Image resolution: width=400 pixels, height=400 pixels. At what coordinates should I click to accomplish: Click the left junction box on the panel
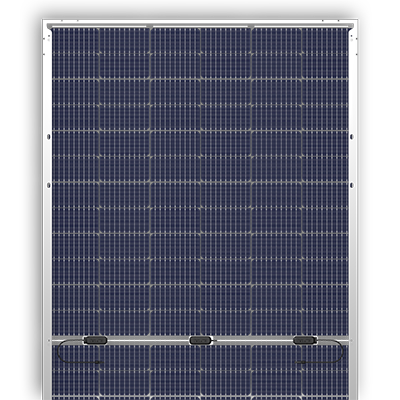(95, 340)
